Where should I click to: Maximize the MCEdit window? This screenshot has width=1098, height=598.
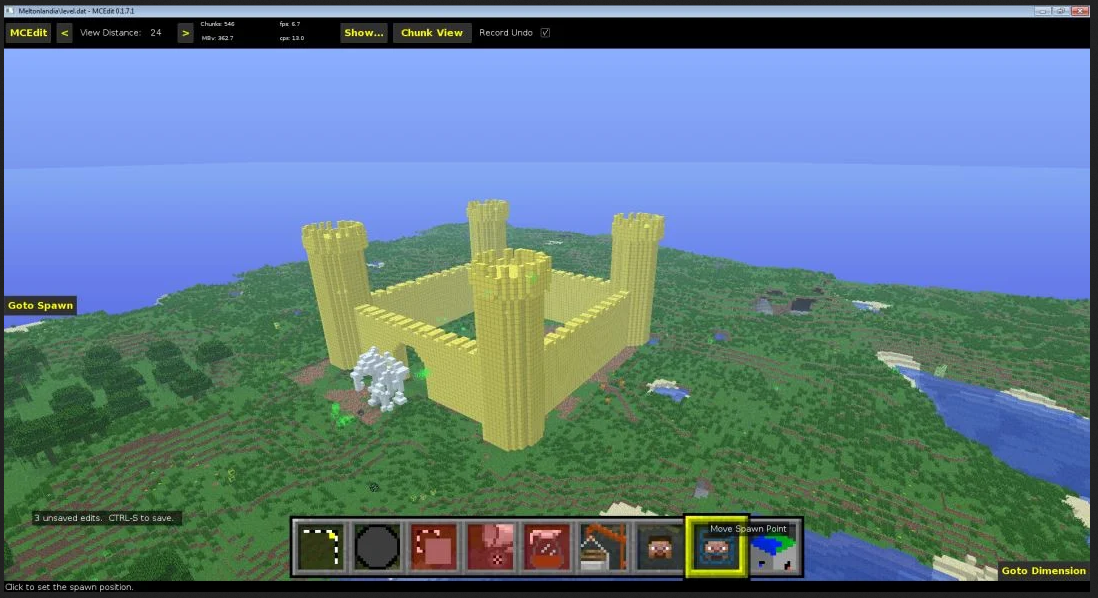point(1062,11)
